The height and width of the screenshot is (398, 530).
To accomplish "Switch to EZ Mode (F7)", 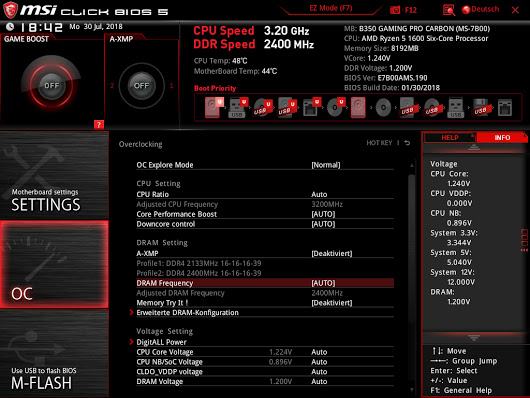I will (331, 8).
